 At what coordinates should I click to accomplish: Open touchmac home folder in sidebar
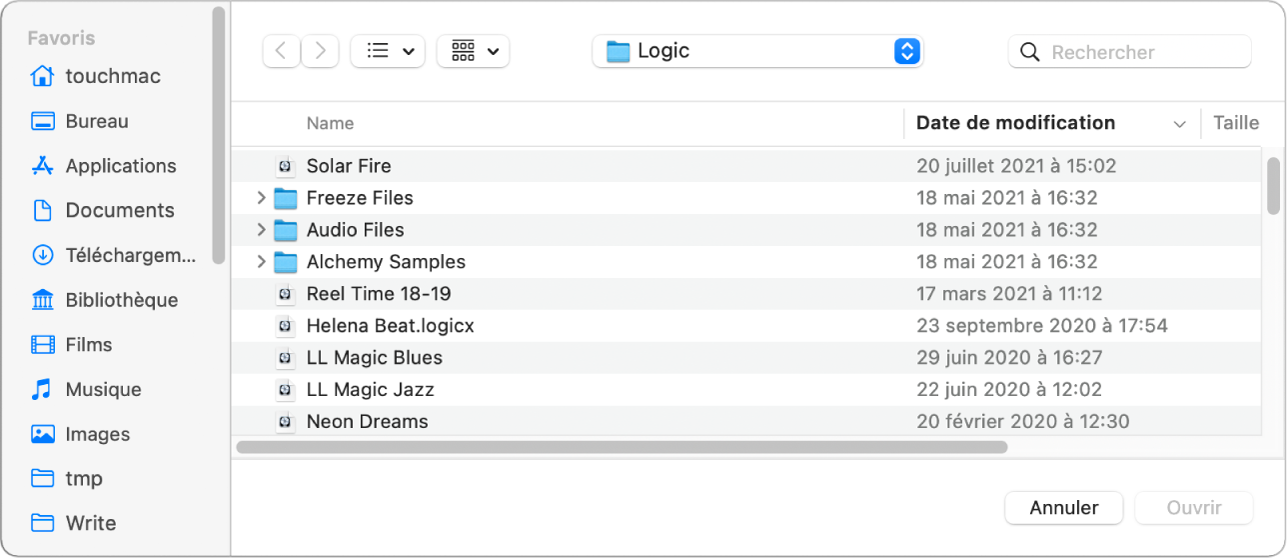point(112,76)
